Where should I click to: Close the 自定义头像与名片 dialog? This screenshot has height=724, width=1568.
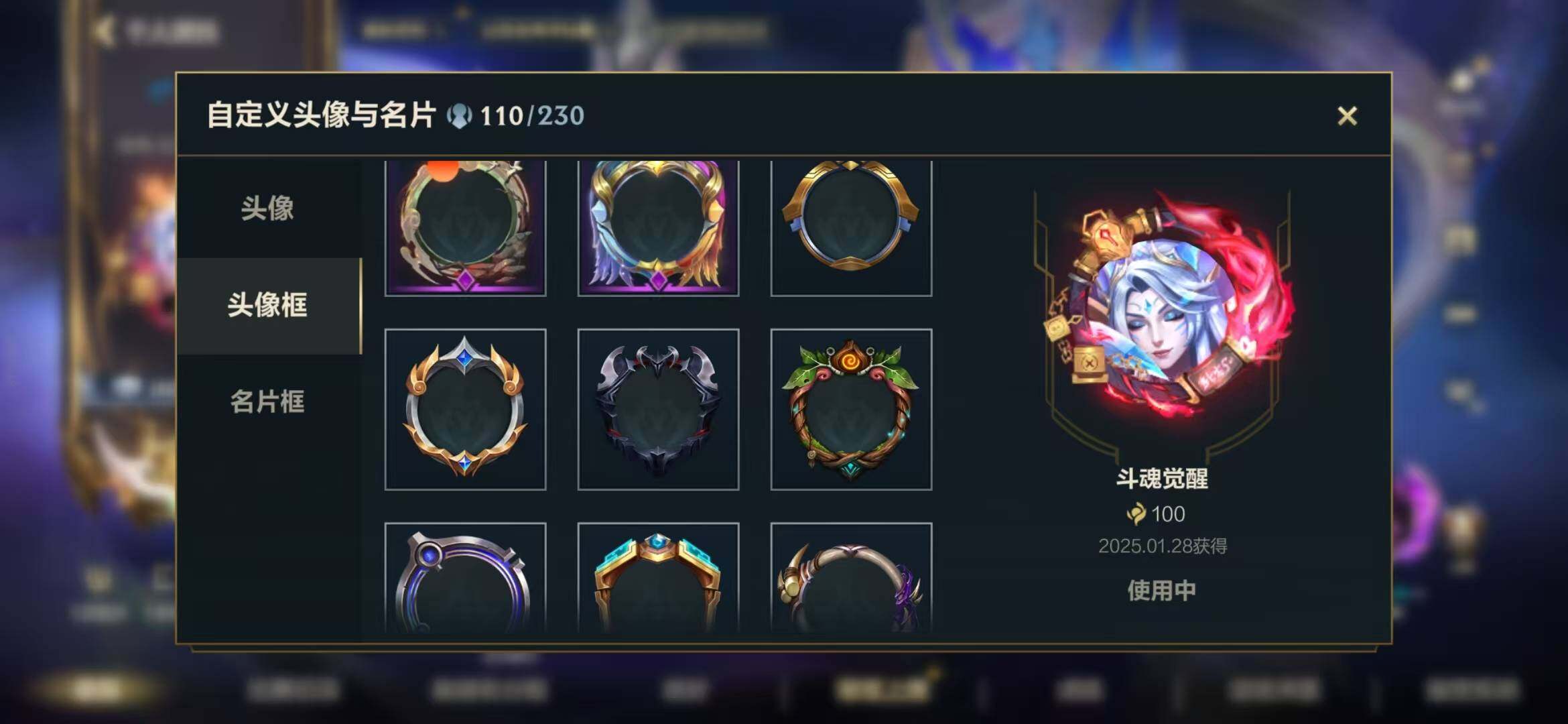(1347, 116)
